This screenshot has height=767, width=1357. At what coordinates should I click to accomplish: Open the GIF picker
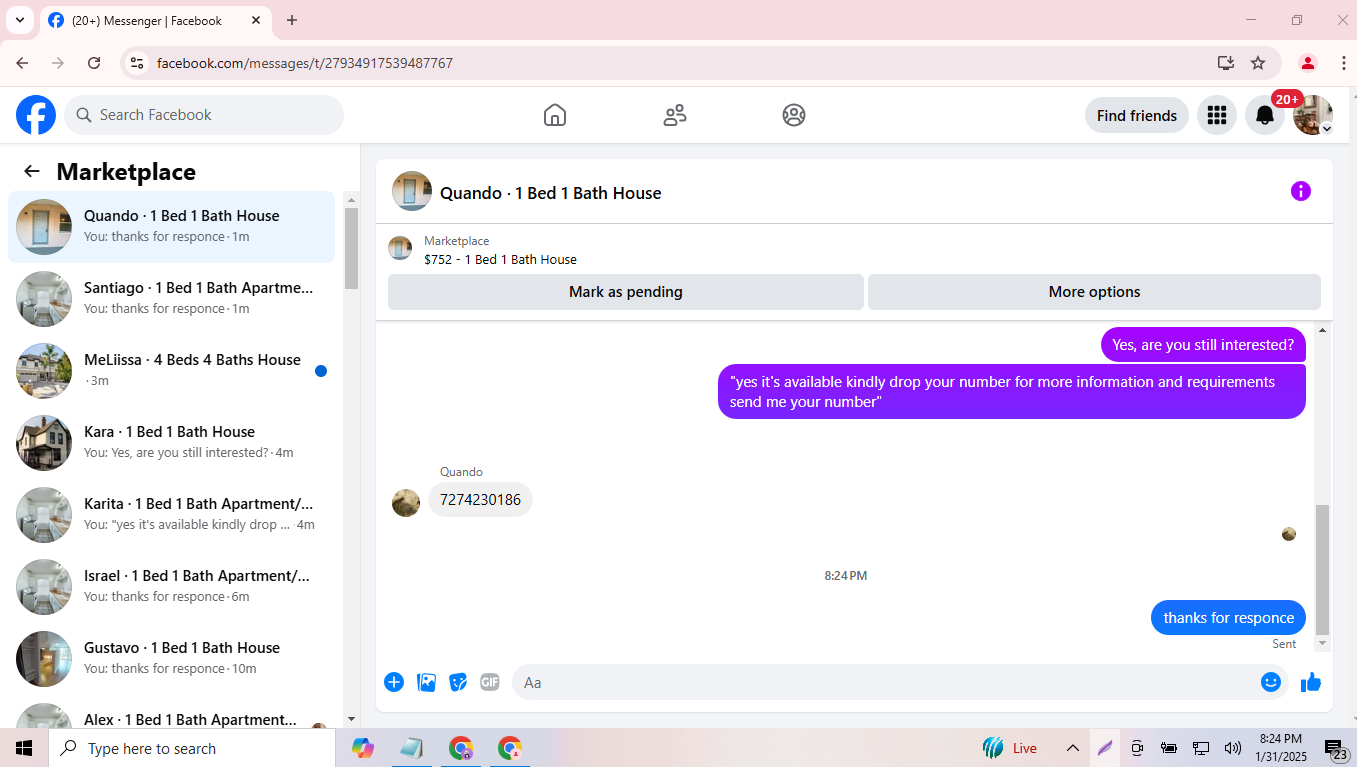489,682
